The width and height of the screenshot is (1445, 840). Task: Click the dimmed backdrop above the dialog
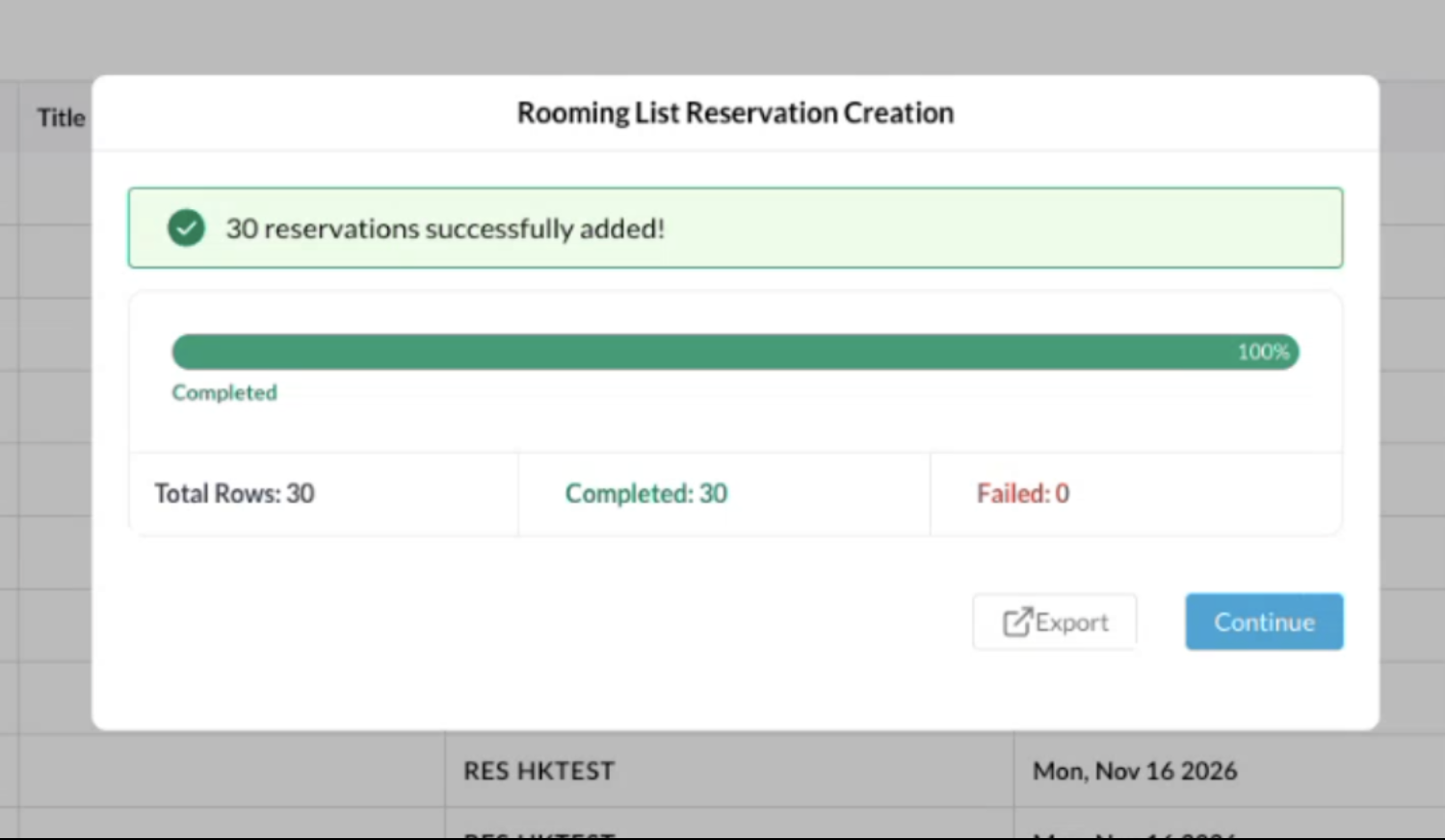(x=722, y=37)
